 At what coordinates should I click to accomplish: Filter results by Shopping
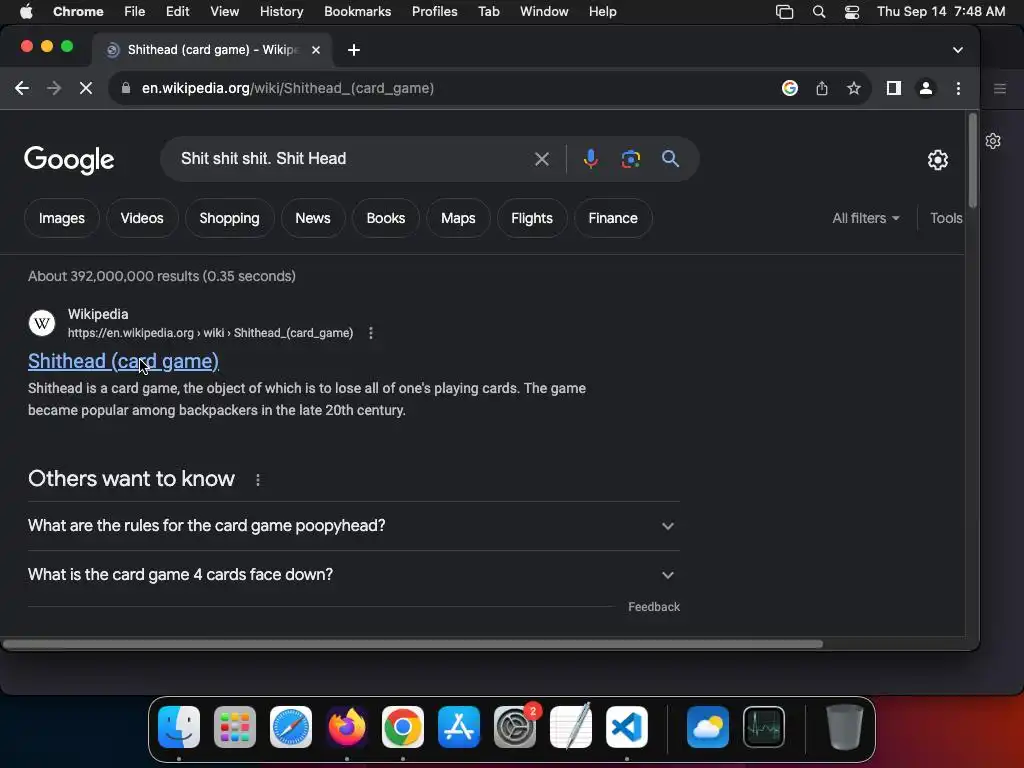[x=229, y=218]
